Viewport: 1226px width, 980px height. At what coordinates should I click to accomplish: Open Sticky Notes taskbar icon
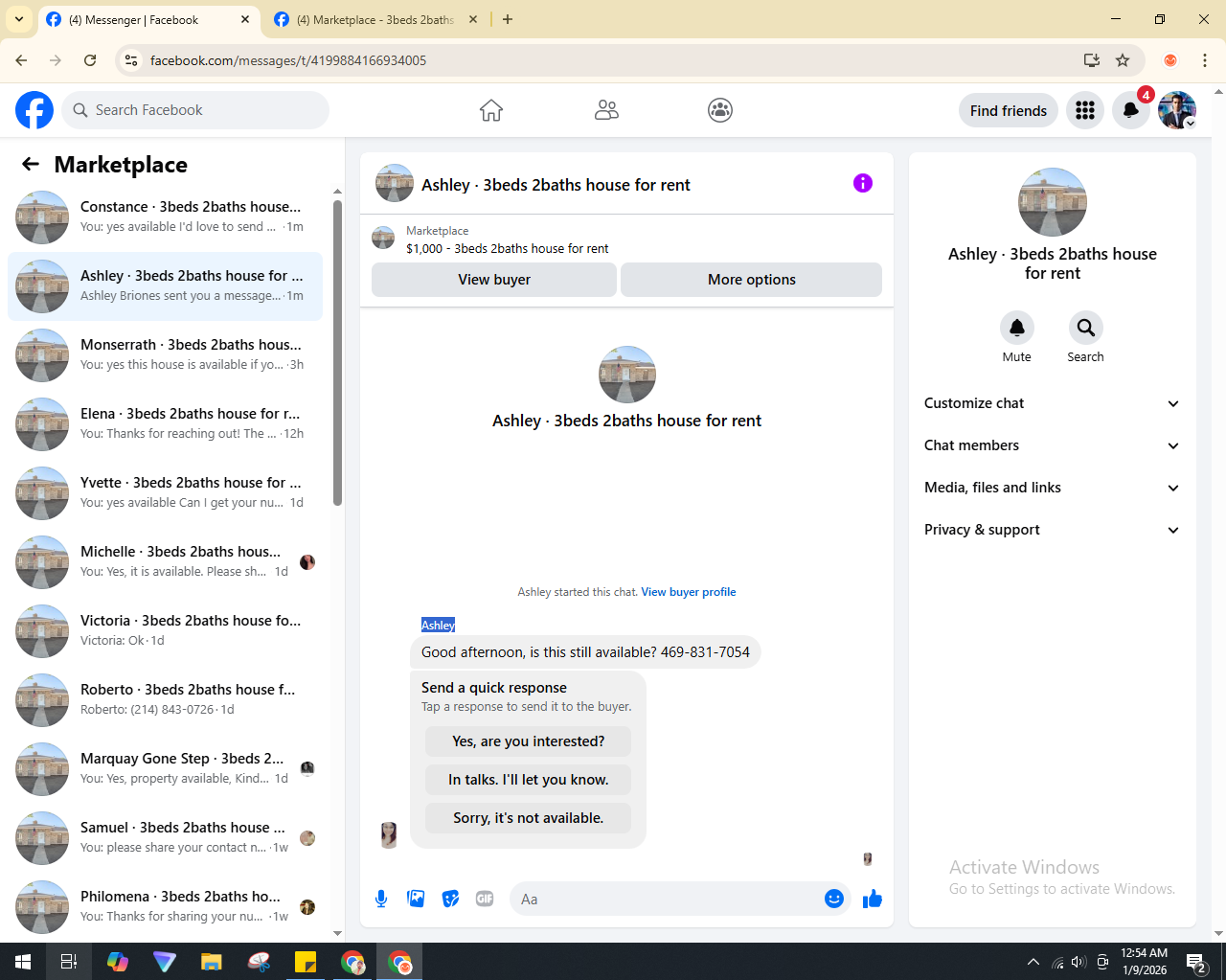click(306, 962)
